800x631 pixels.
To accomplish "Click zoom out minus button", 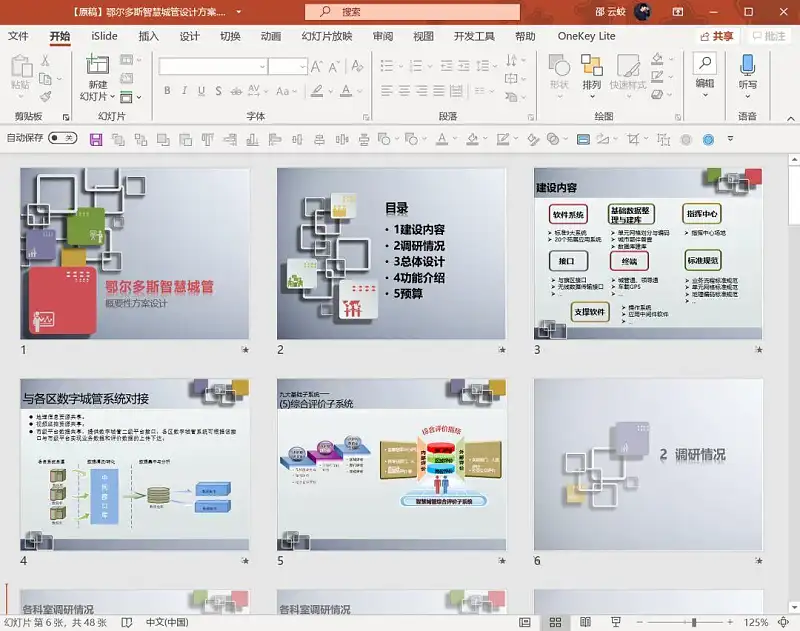I will pyautogui.click(x=640, y=622).
